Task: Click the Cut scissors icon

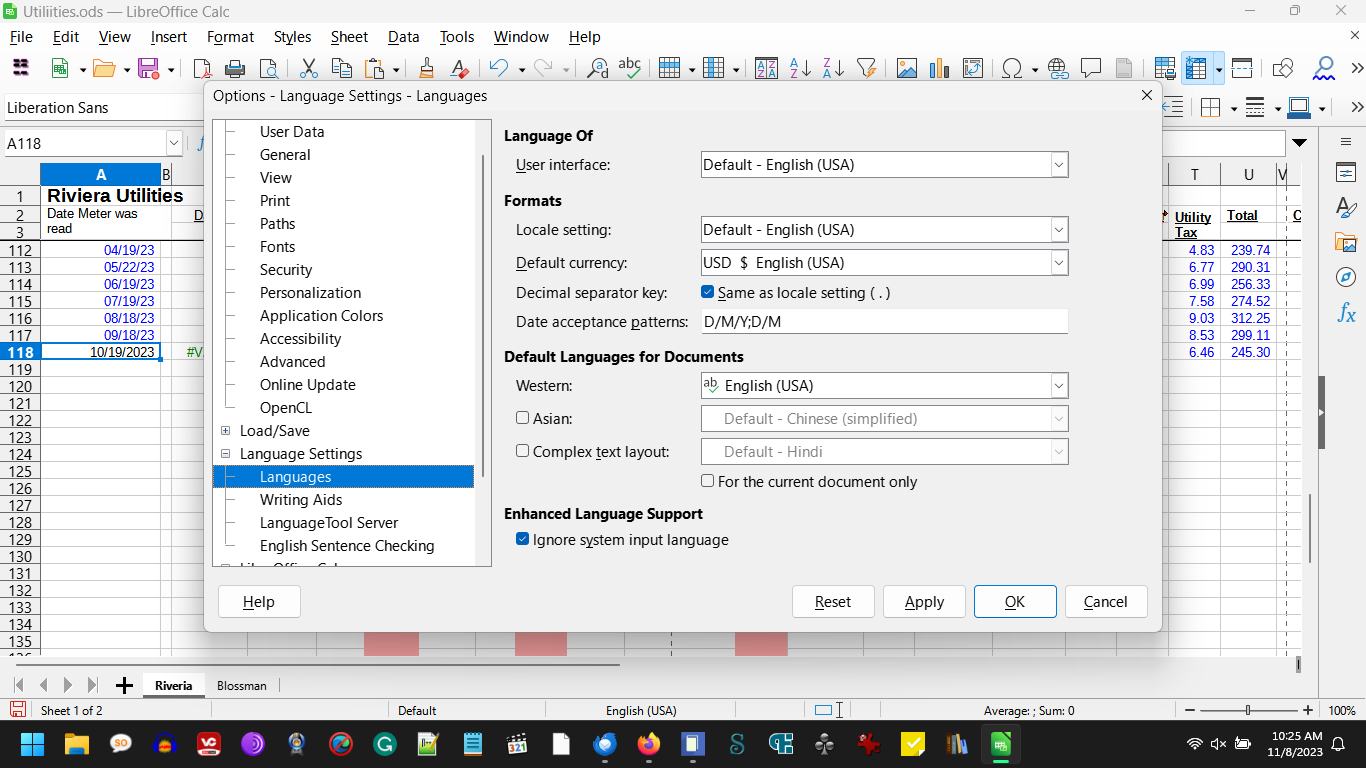Action: [x=309, y=68]
